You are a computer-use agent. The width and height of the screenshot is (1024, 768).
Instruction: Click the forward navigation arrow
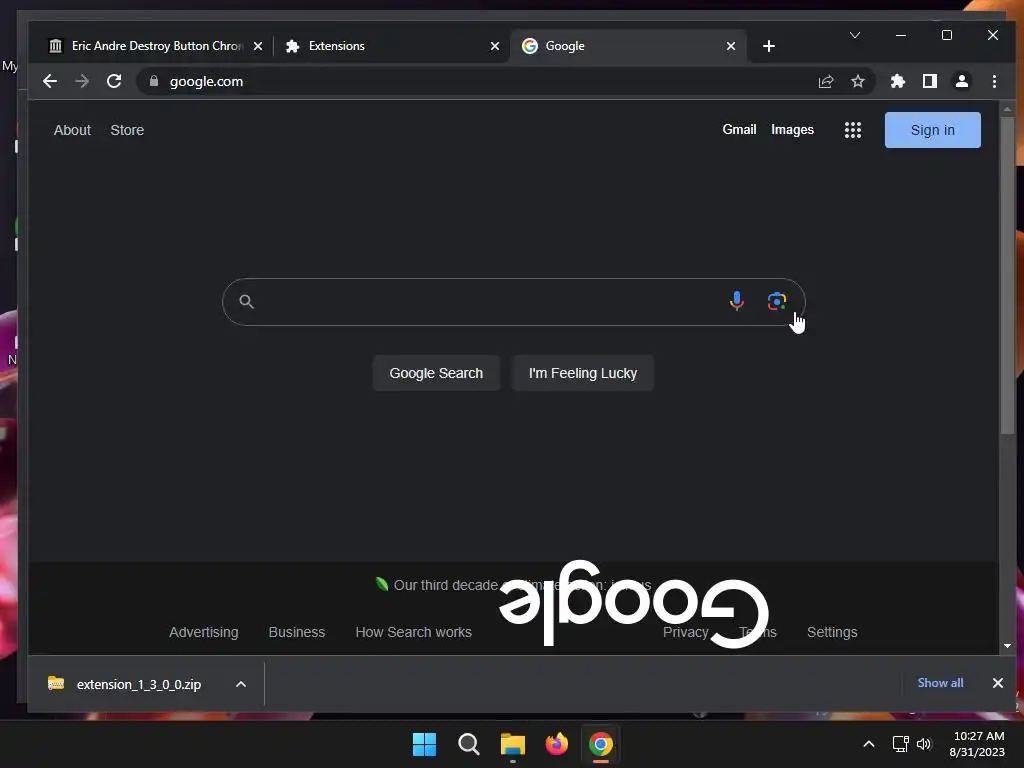(x=82, y=81)
